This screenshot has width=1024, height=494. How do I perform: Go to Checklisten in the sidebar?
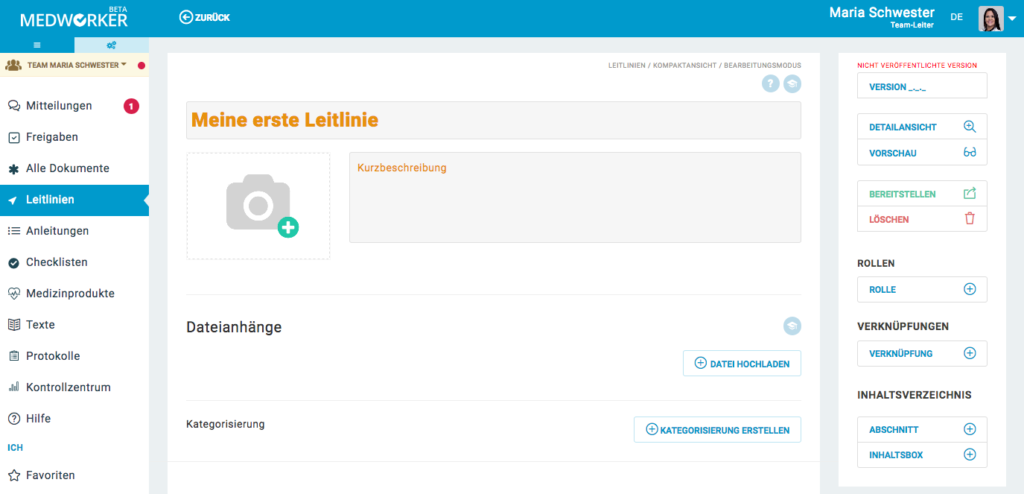tap(56, 262)
